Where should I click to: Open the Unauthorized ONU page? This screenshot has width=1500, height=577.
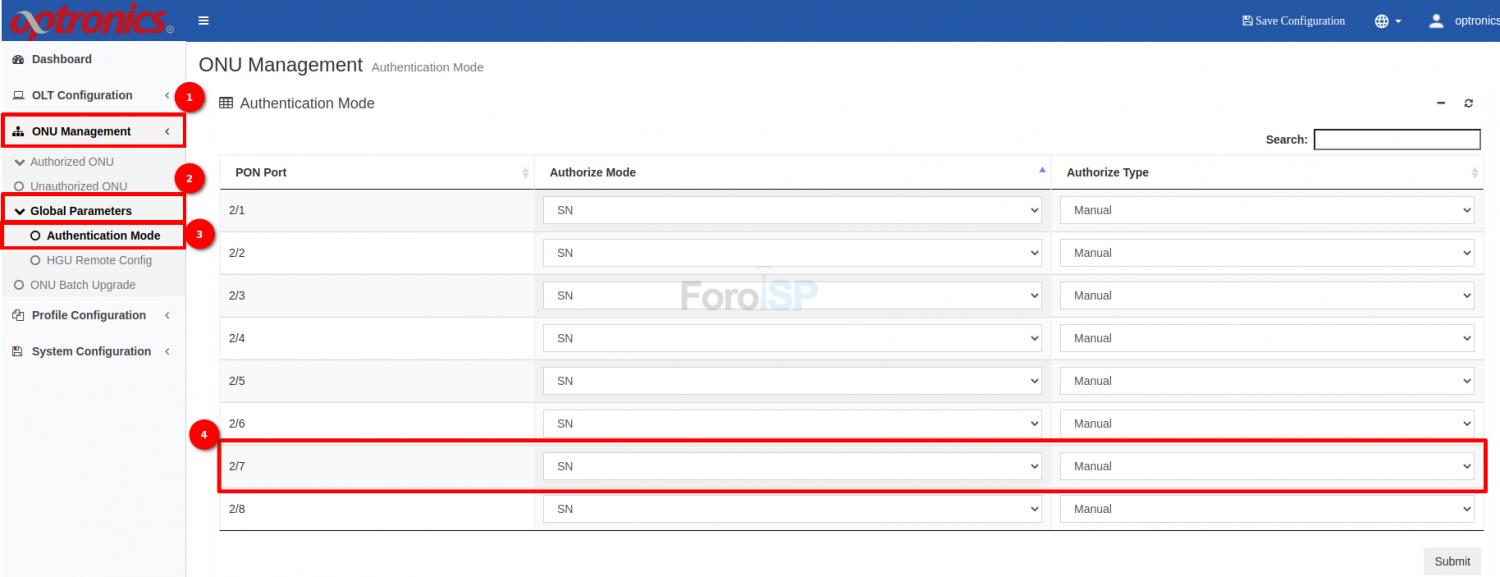[78, 186]
